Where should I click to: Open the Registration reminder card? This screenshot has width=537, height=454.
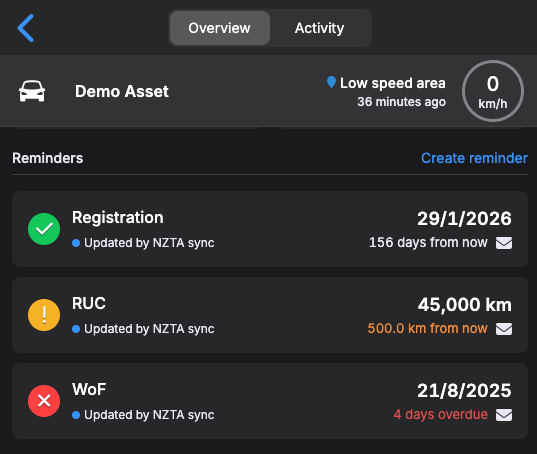point(270,229)
